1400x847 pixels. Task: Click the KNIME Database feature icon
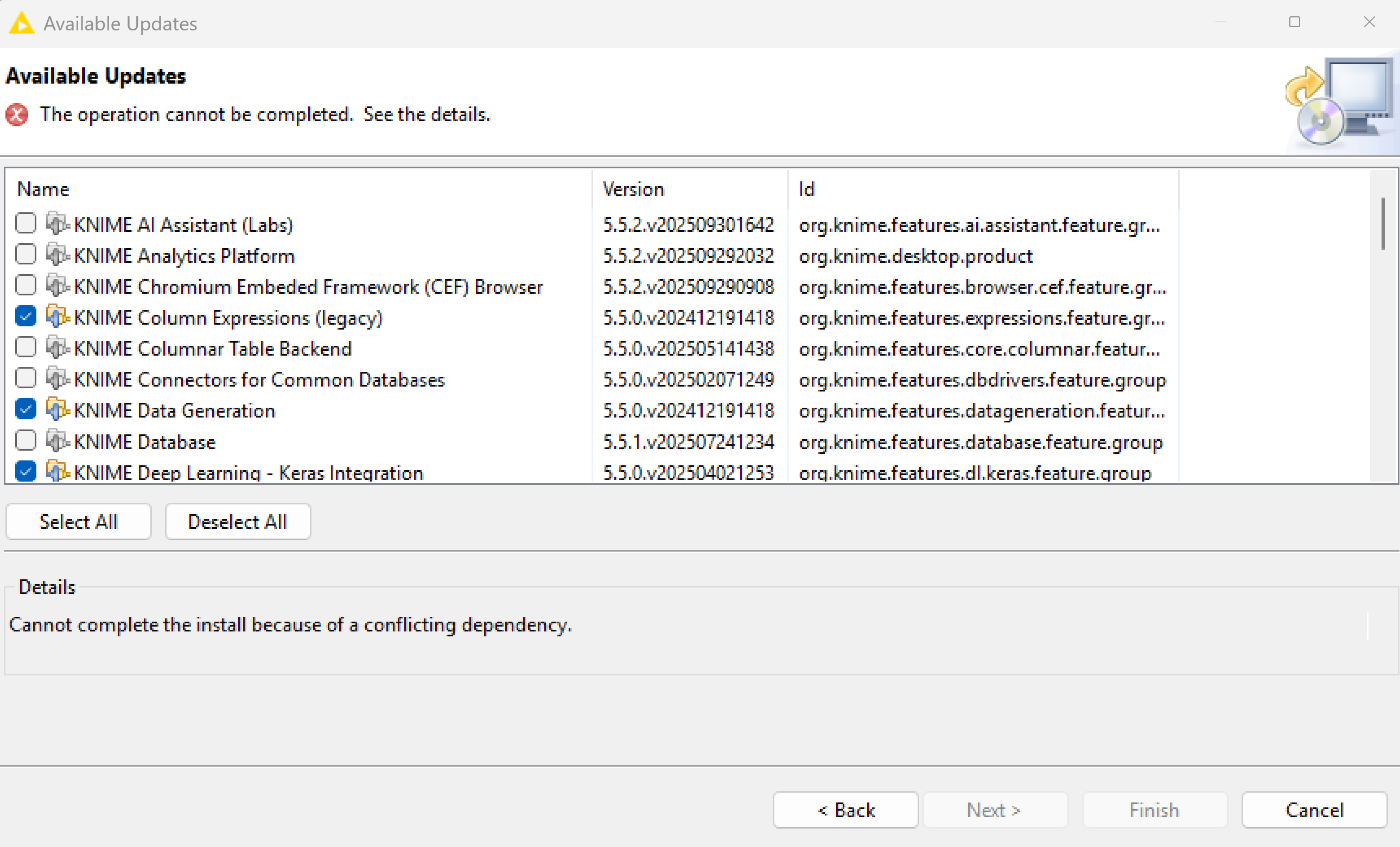point(58,441)
